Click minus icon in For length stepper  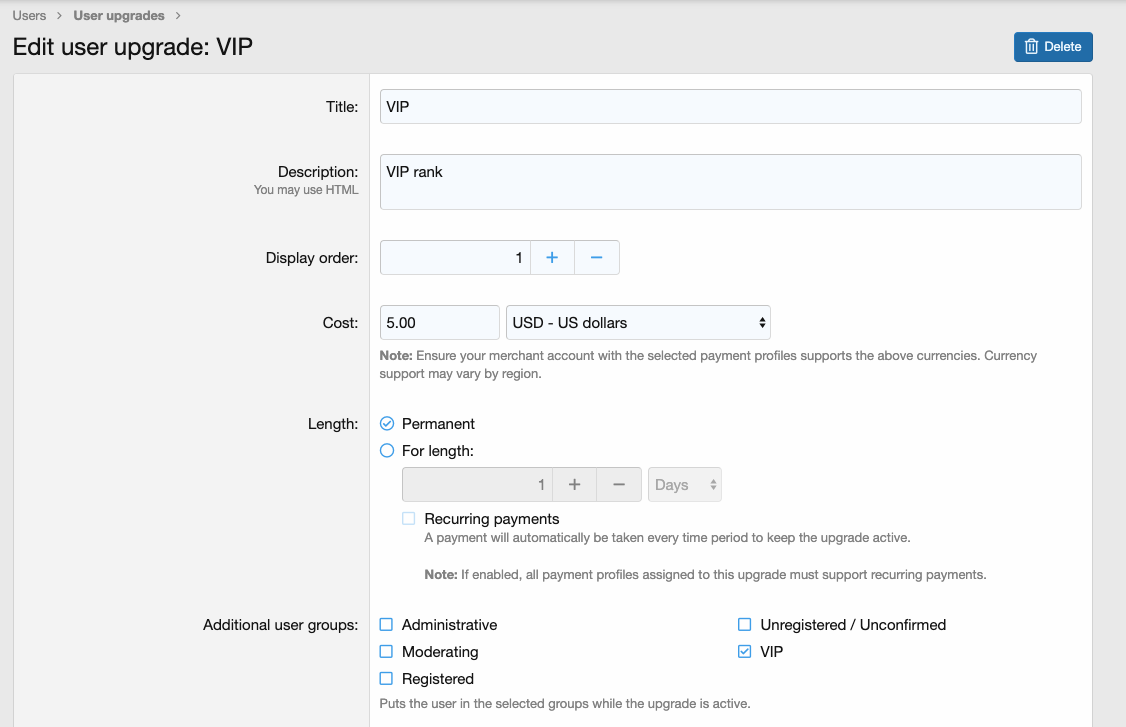(619, 485)
